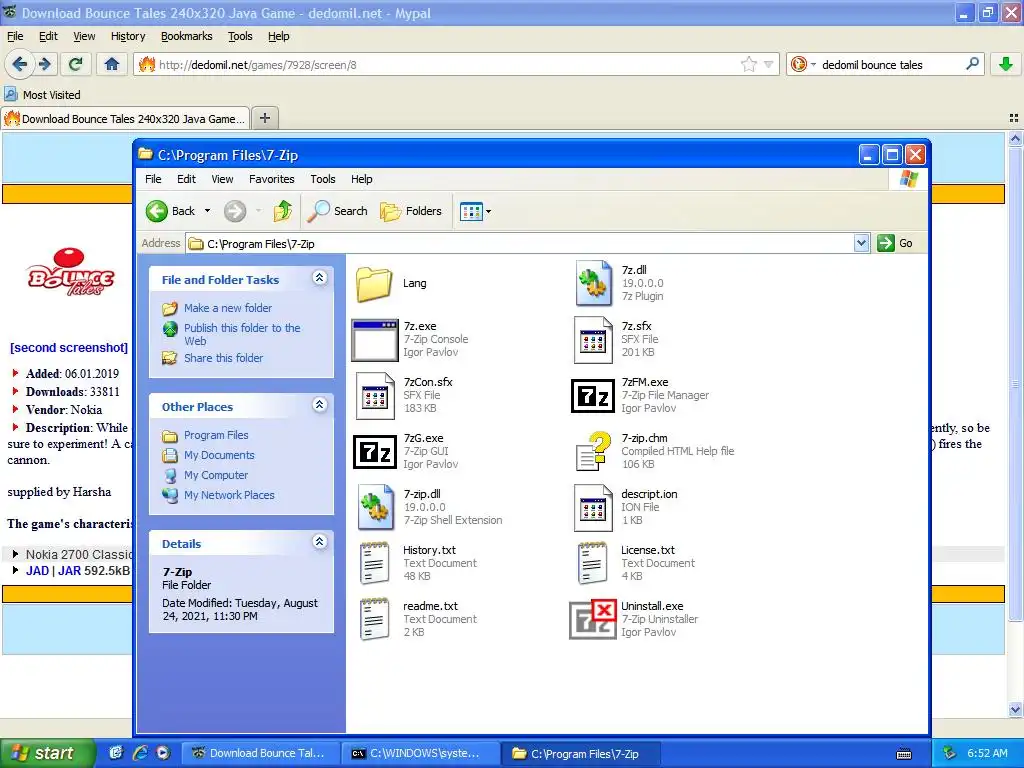This screenshot has height=768, width=1024.
Task: Click Publish this folder to the Web
Action: (242, 334)
